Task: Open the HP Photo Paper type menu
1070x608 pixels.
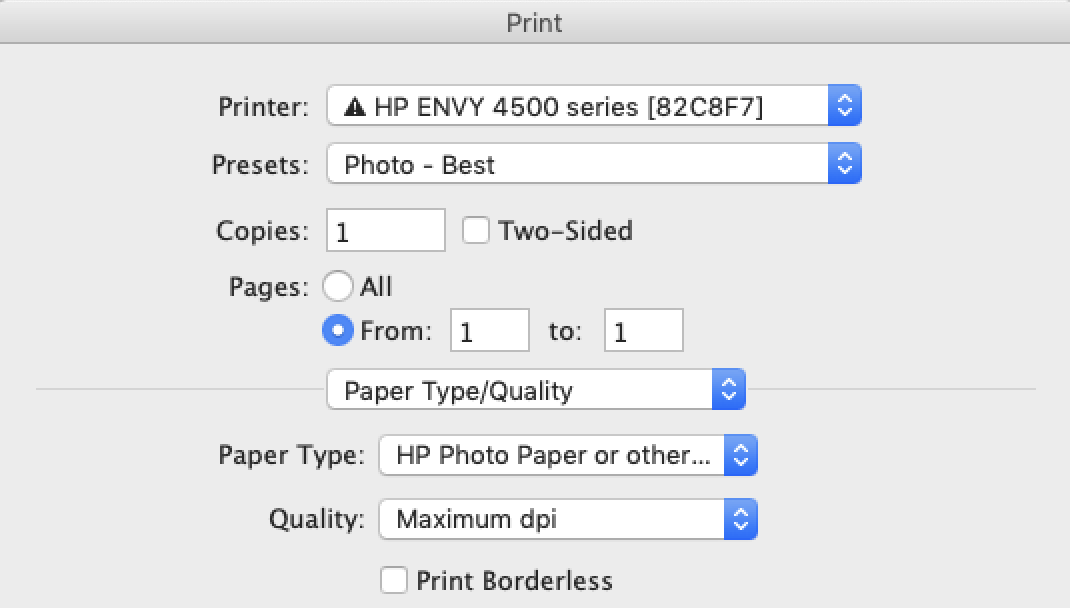Action: 552,456
